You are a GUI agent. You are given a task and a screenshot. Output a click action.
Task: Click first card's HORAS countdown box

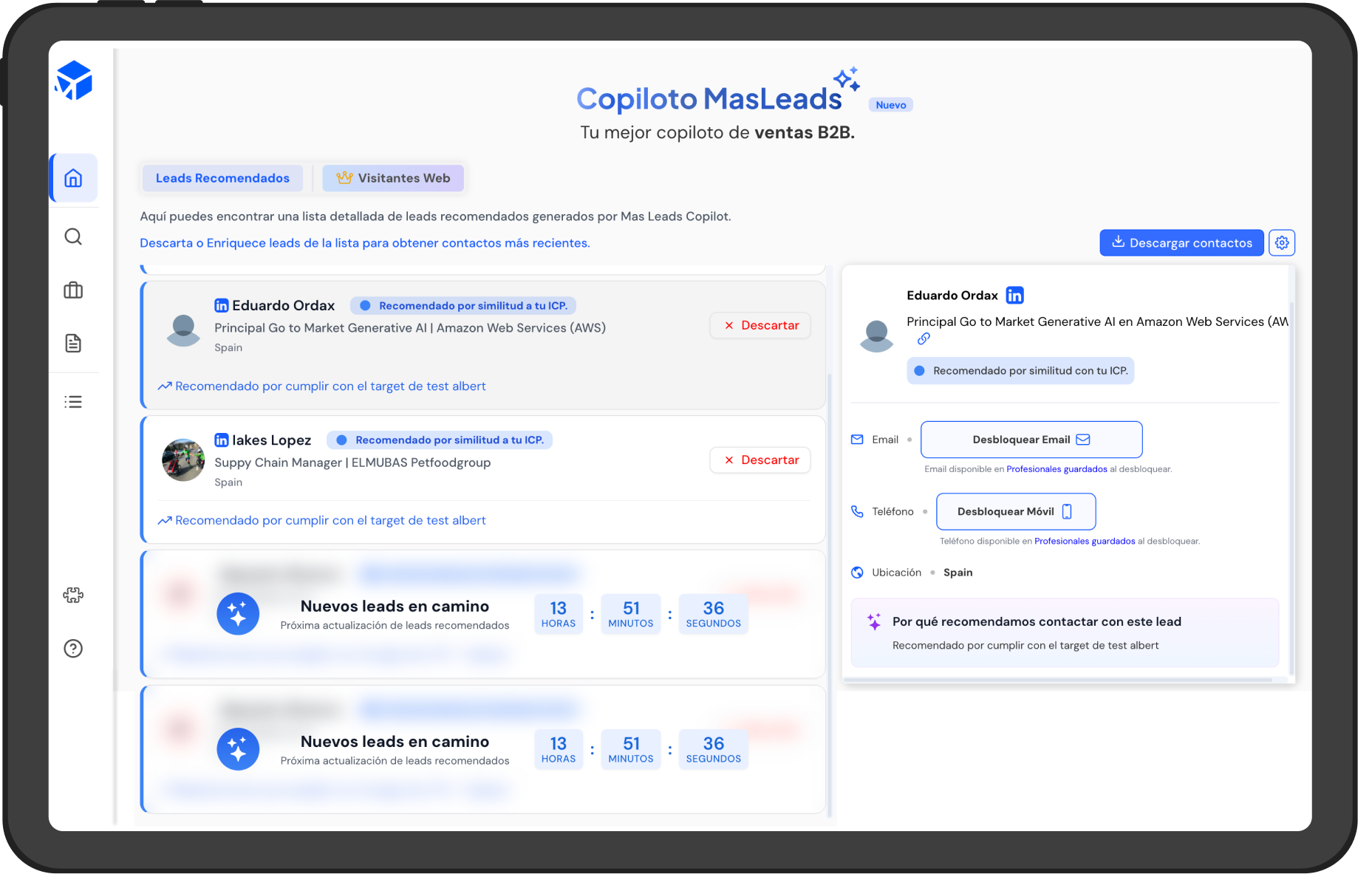click(559, 614)
